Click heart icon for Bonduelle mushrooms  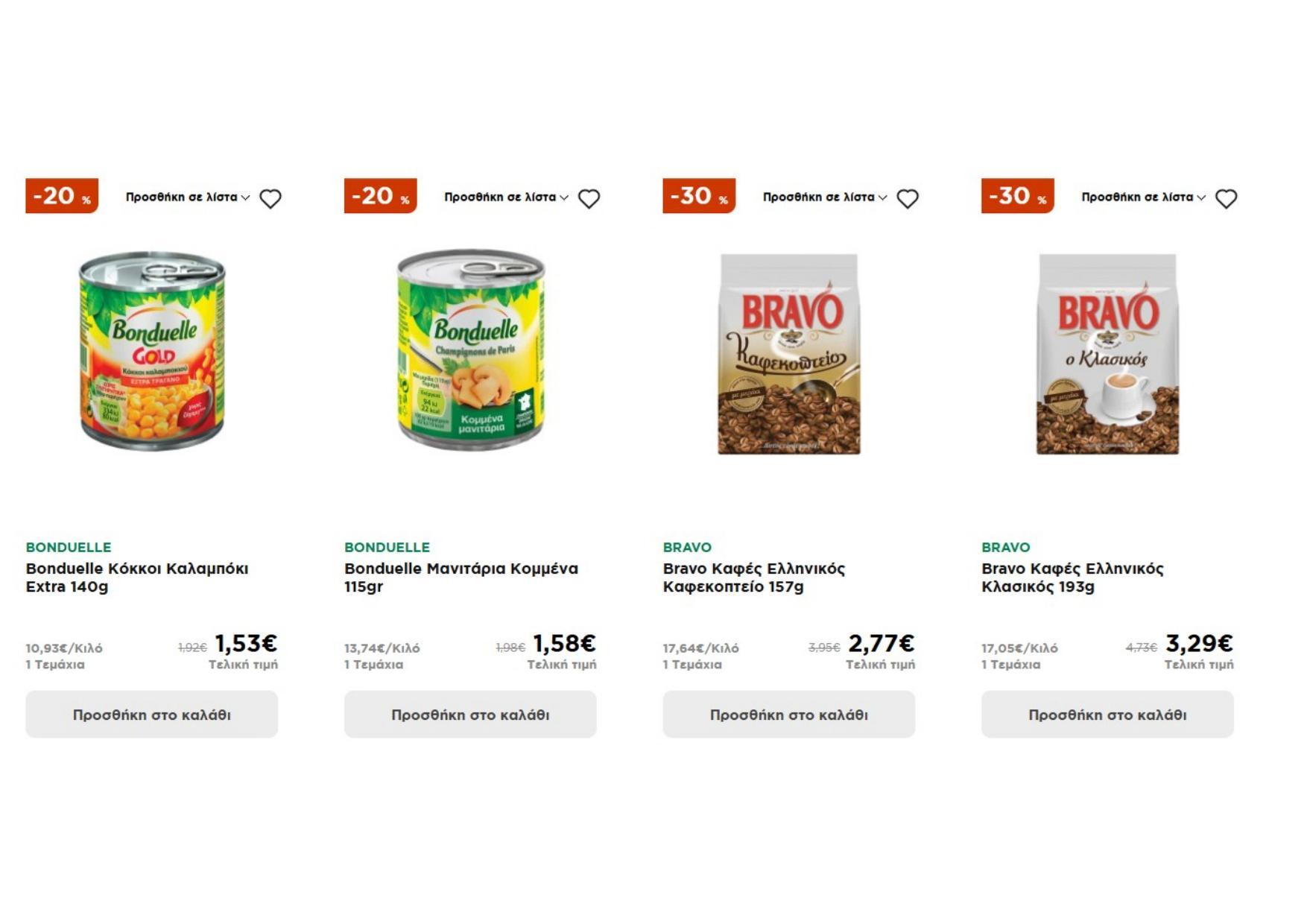tap(589, 199)
